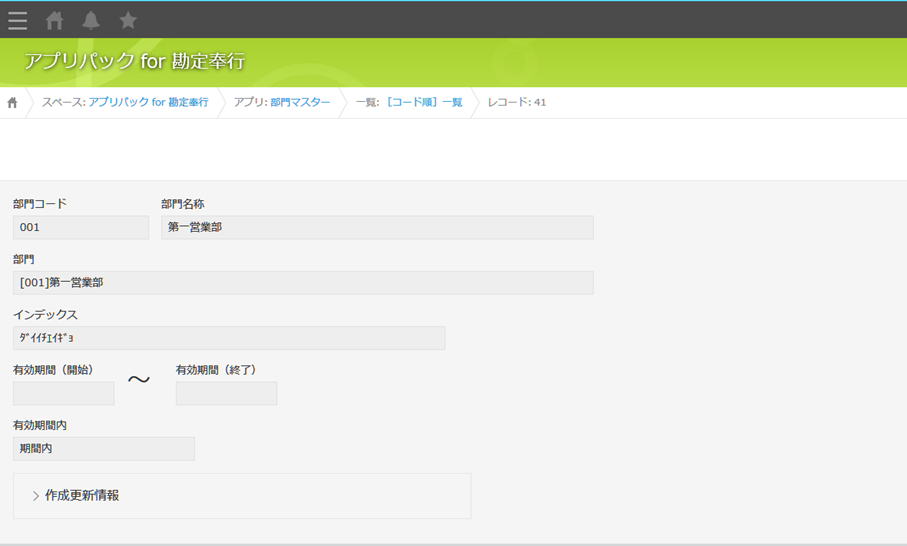Open view link [コード順] 一覧
The image size is (907, 546).
[x=423, y=102]
